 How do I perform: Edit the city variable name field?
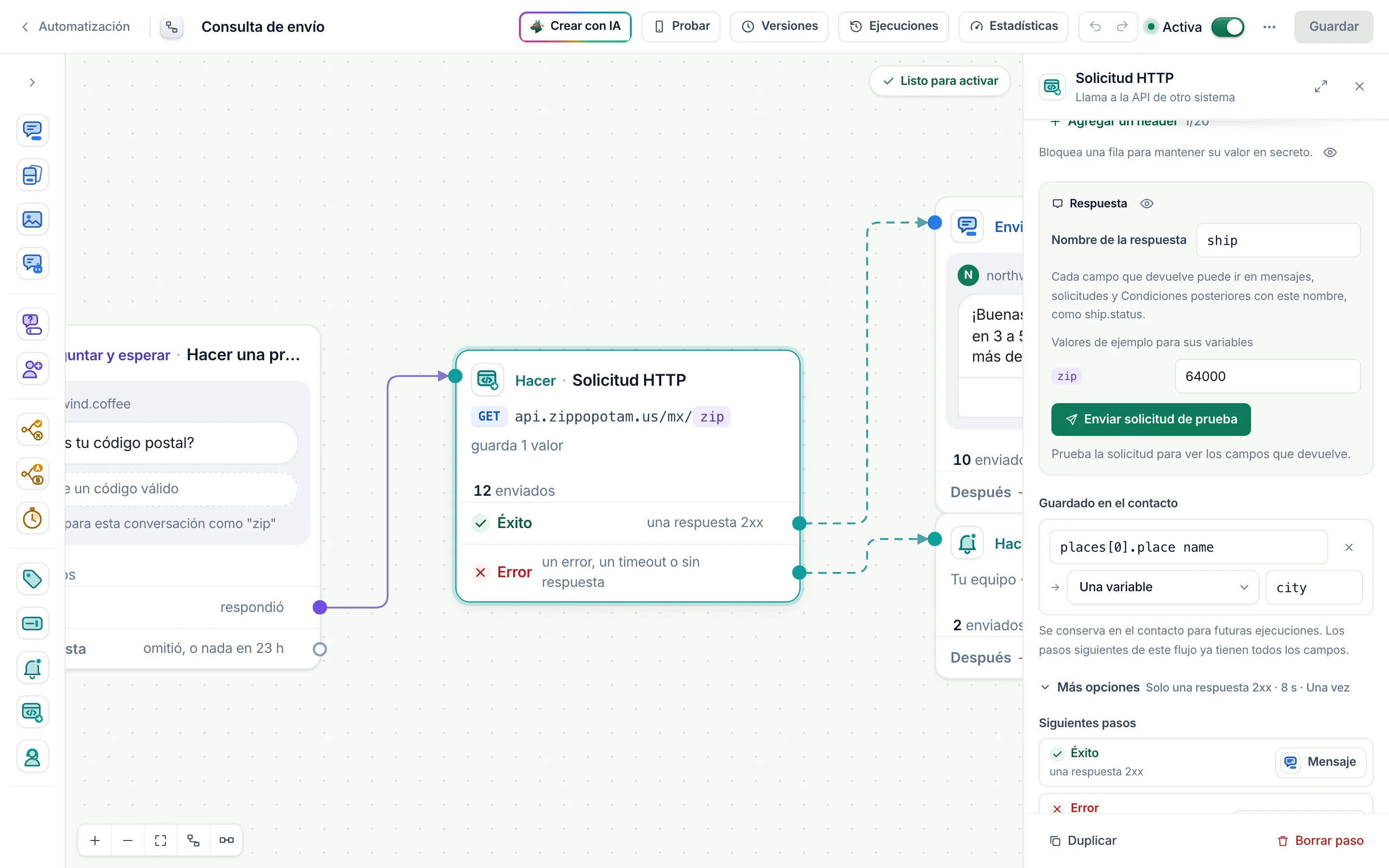coord(1313,587)
